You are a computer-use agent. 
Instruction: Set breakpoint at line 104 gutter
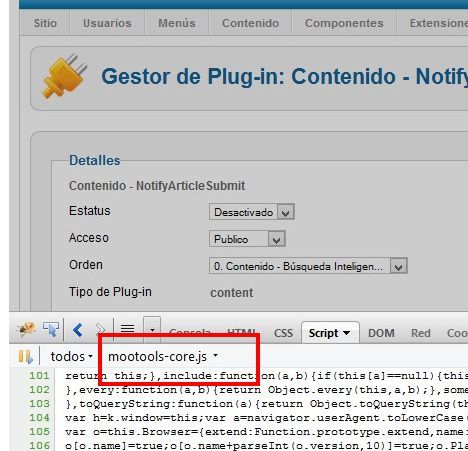tap(39, 418)
